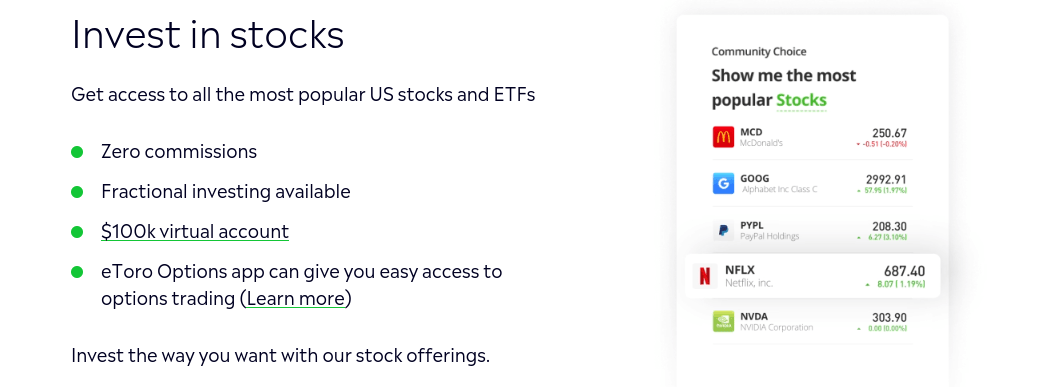This screenshot has width=1064, height=387.
Task: Click the PayPal logo icon
Action: click(723, 230)
